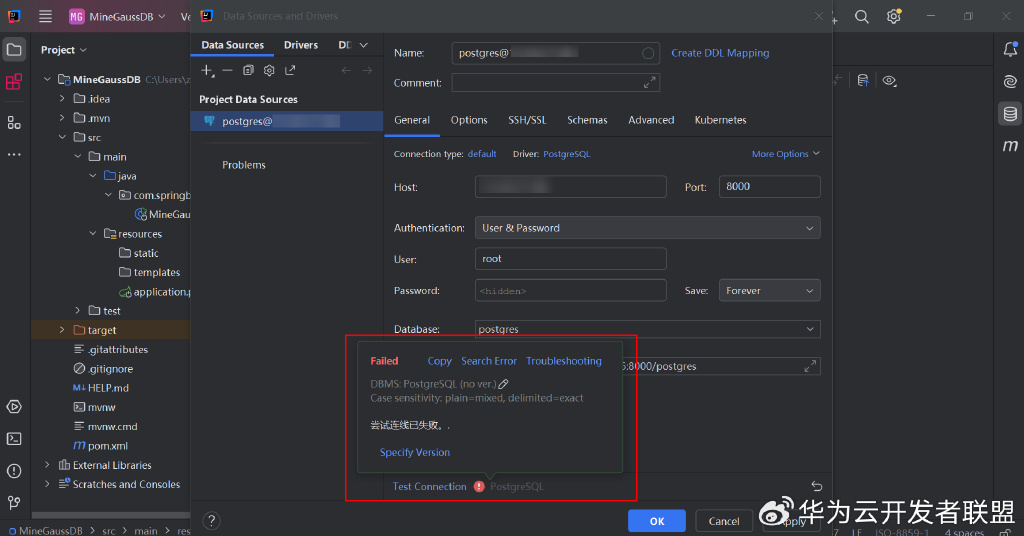Viewport: 1024px width, 536px height.
Task: Switch to the Drivers tab
Action: click(300, 45)
